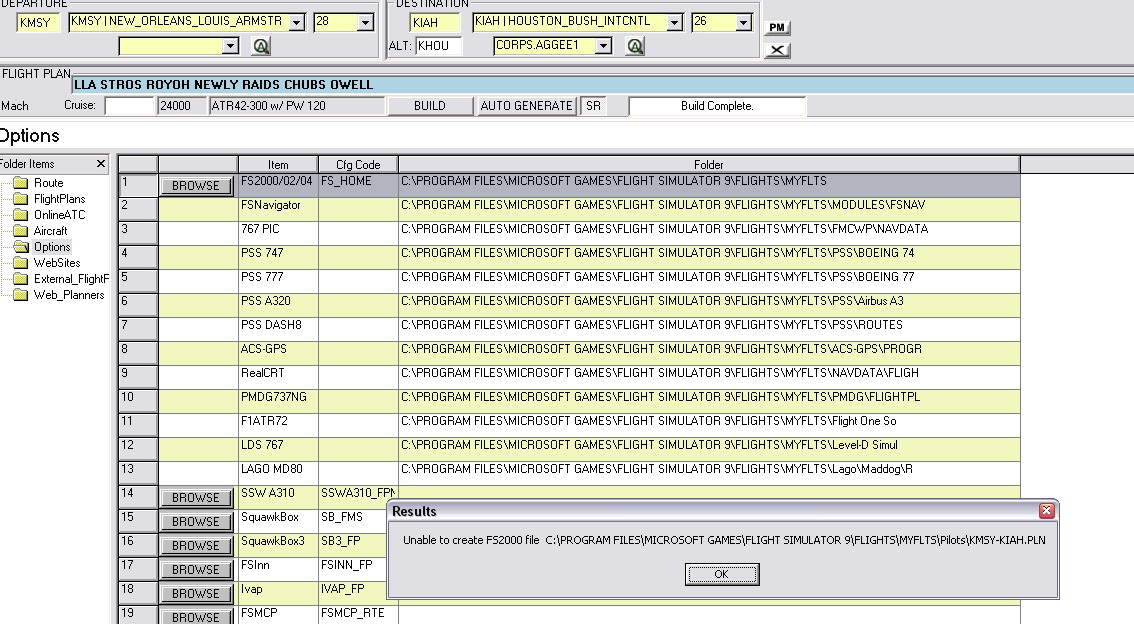
Task: Click the ACS-GPS item cell
Action: 278,353
